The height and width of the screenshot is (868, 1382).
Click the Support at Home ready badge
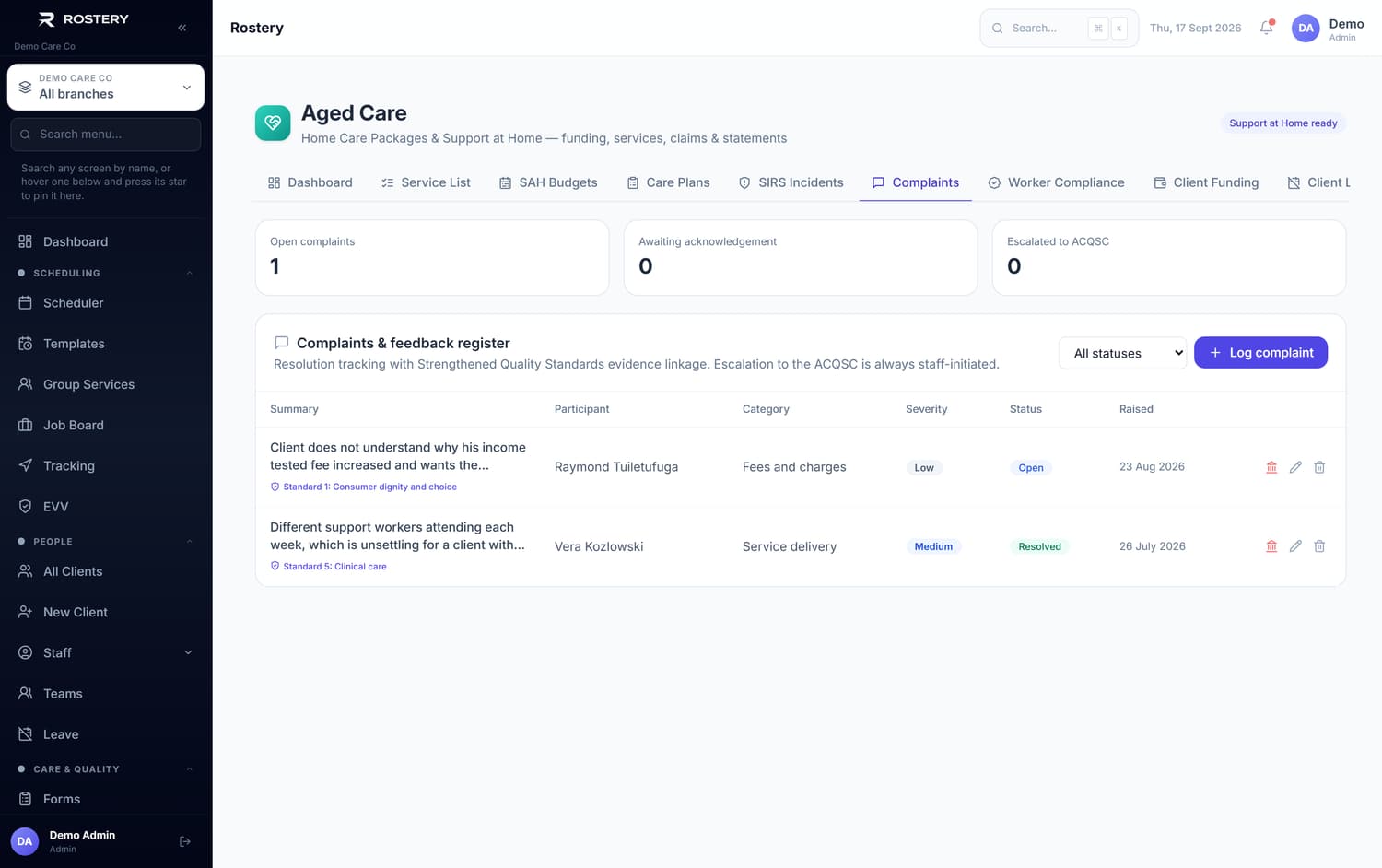1283,123
